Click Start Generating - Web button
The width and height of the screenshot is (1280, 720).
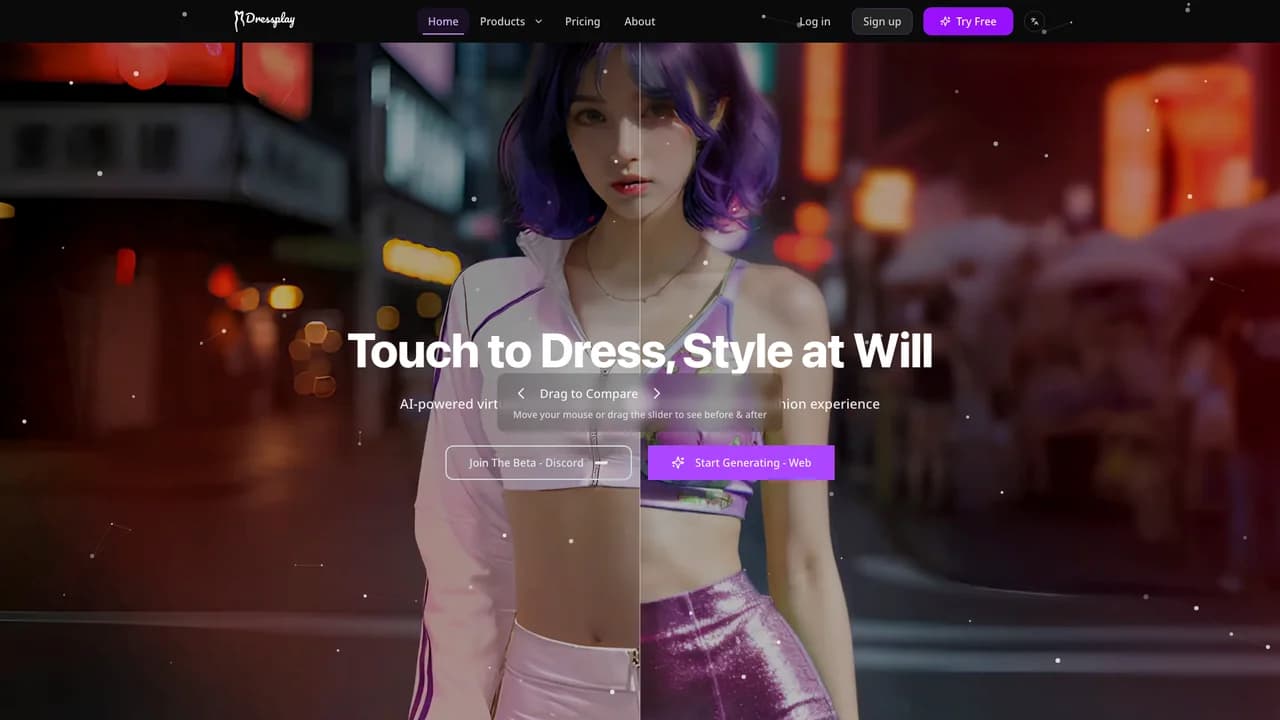tap(741, 463)
